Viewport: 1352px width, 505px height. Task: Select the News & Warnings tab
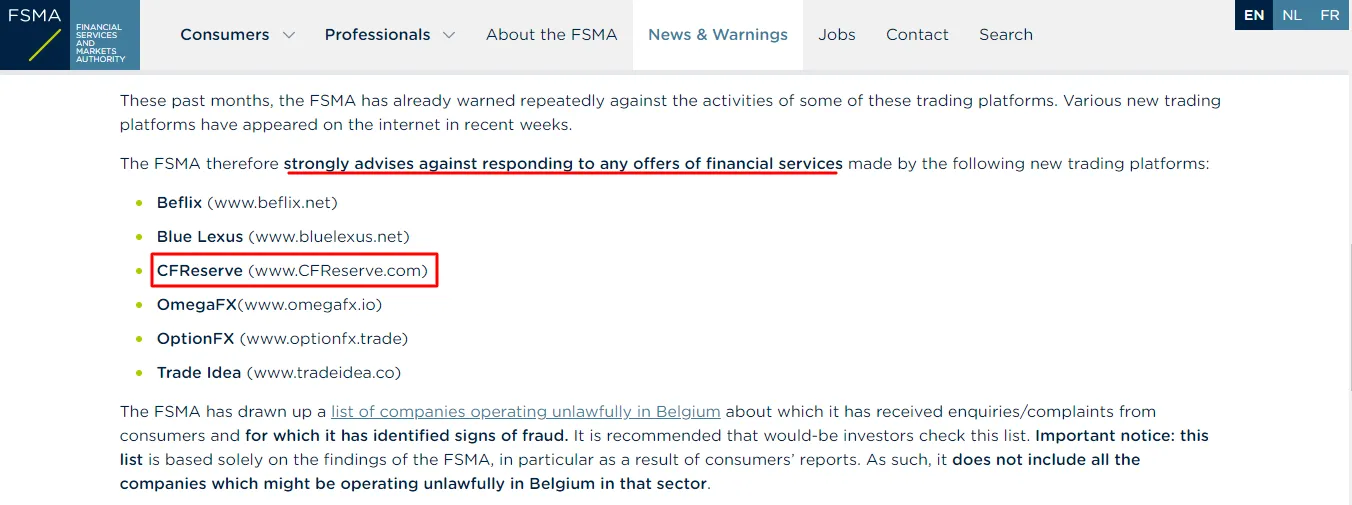718,35
